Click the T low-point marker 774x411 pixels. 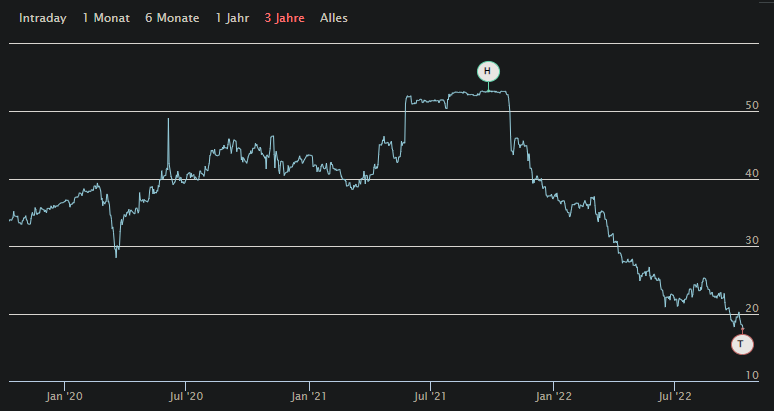point(742,344)
